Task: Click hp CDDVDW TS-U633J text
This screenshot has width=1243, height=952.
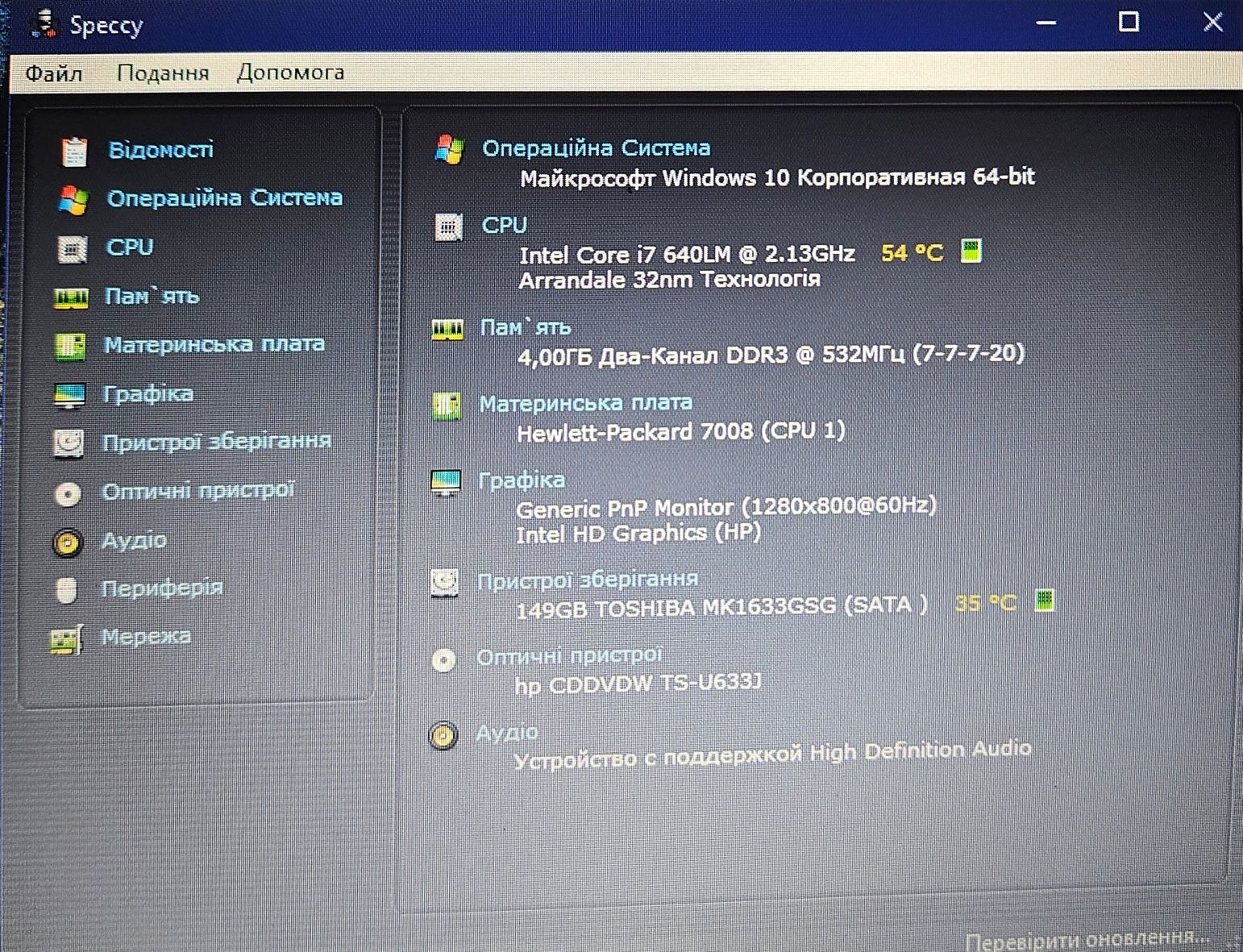Action: [x=638, y=684]
